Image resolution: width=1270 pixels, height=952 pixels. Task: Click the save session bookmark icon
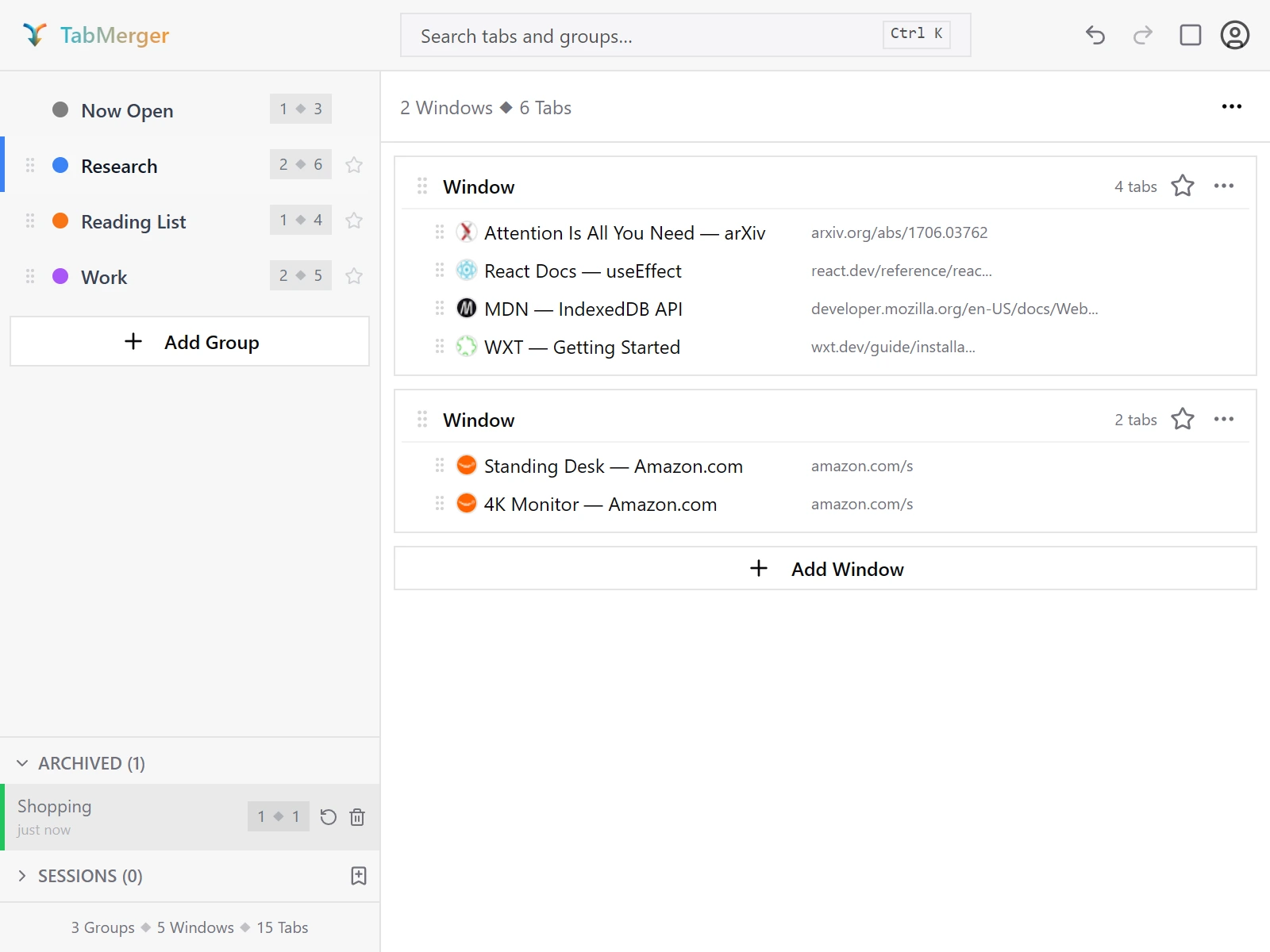pos(359,876)
